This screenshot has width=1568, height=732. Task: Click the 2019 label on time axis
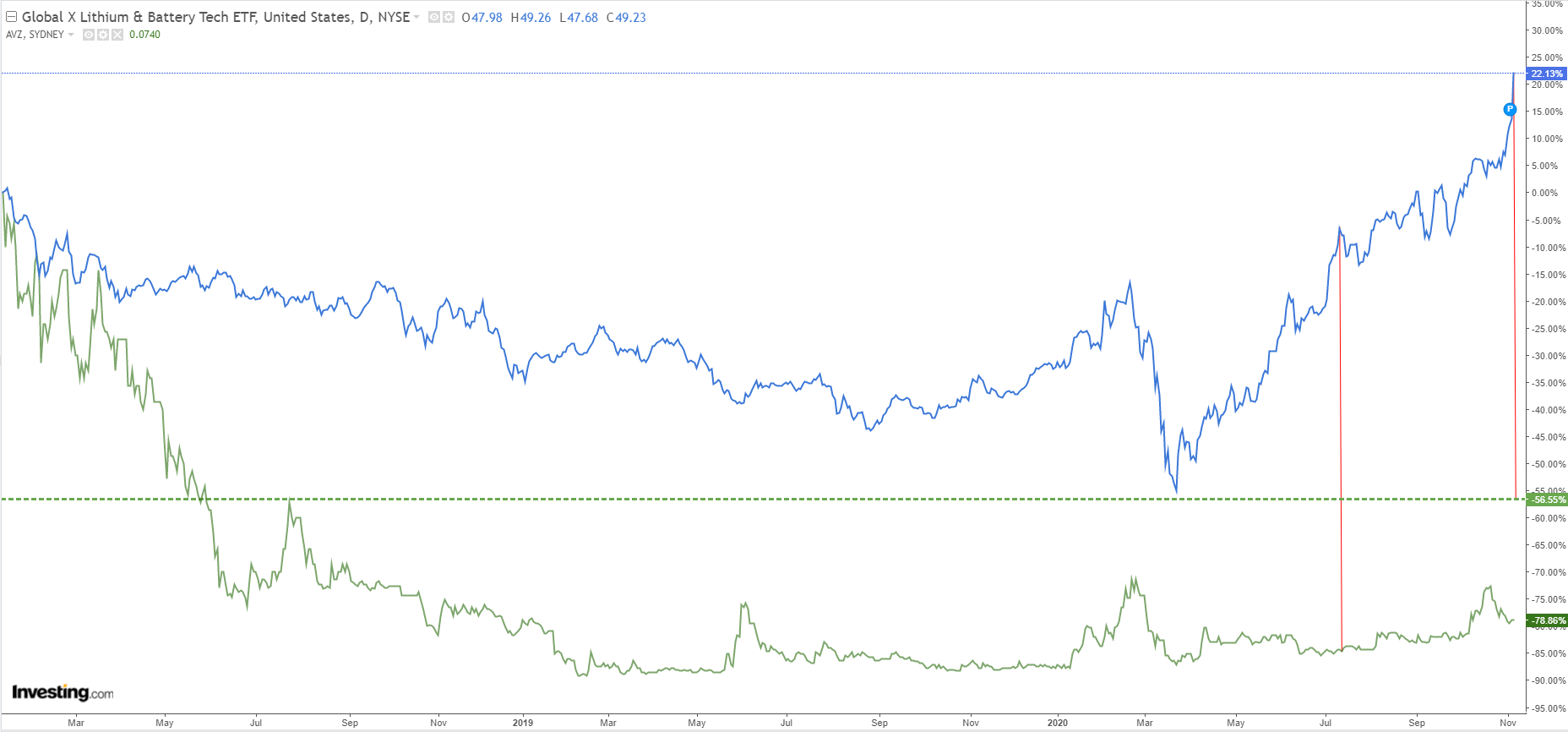[523, 723]
